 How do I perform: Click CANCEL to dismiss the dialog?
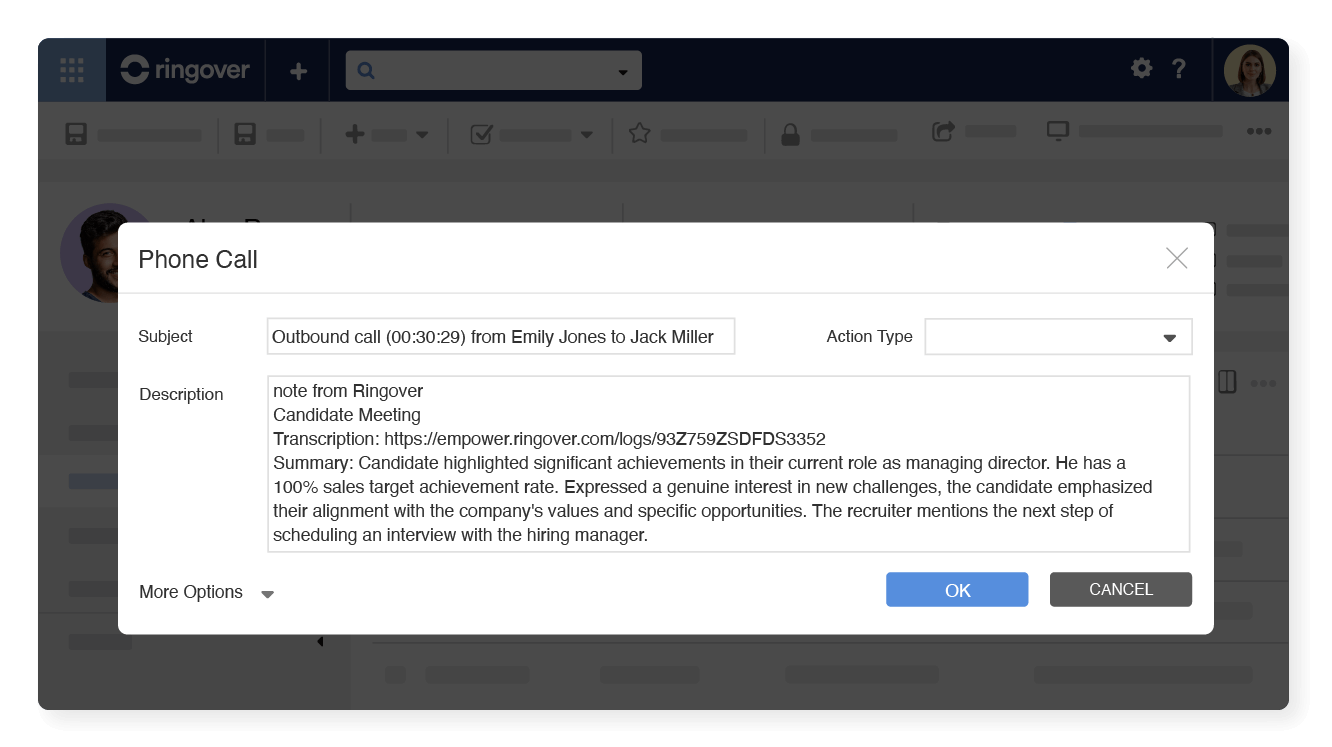pos(1120,589)
